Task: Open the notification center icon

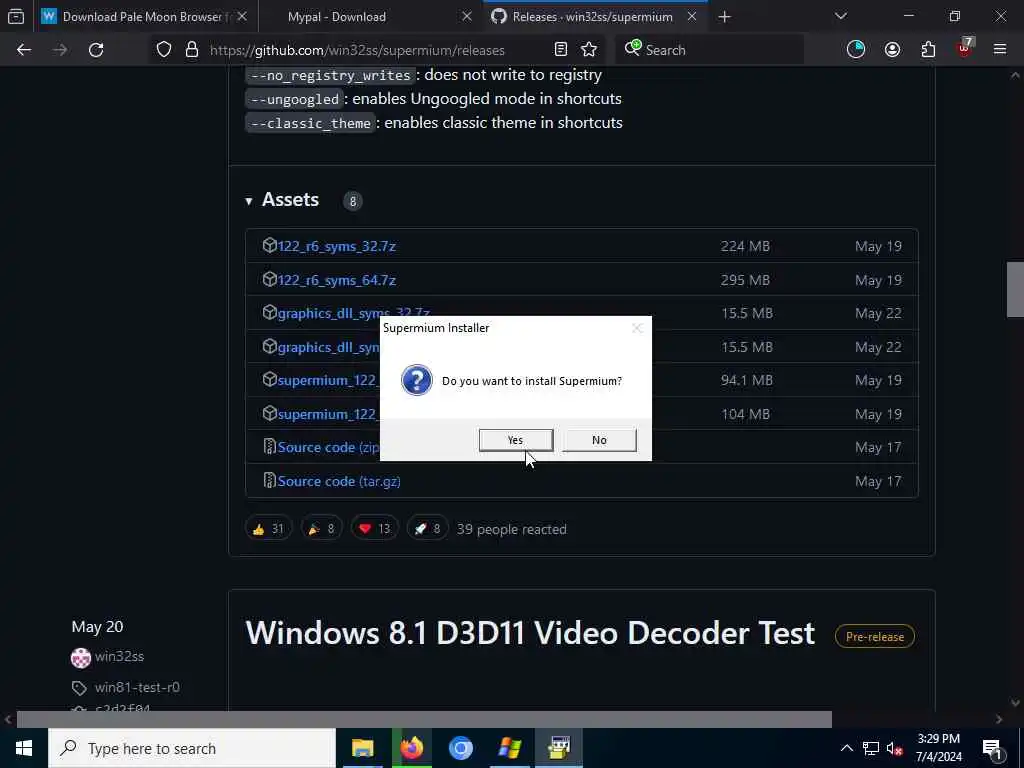Action: [993, 748]
